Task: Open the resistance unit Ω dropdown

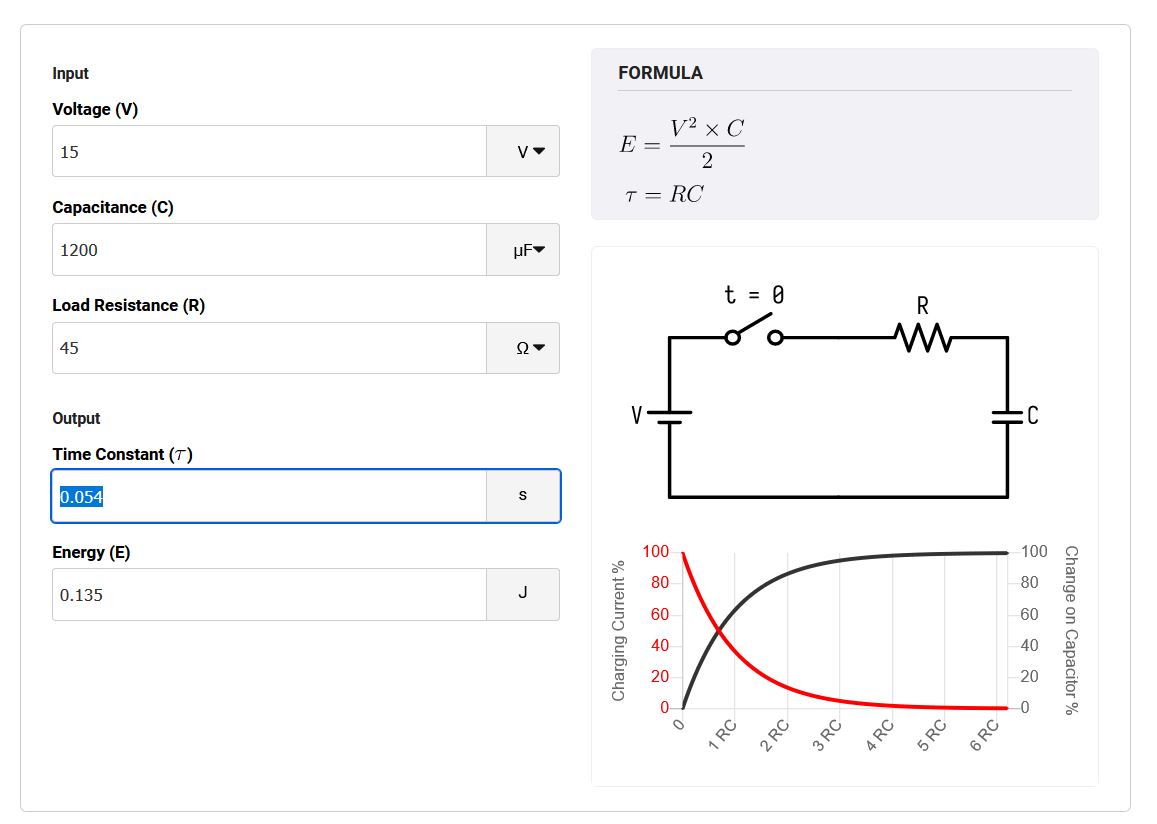Action: point(523,348)
